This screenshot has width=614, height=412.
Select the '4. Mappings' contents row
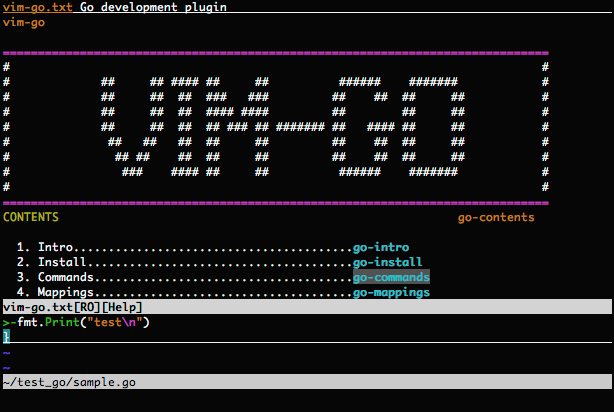click(x=223, y=292)
